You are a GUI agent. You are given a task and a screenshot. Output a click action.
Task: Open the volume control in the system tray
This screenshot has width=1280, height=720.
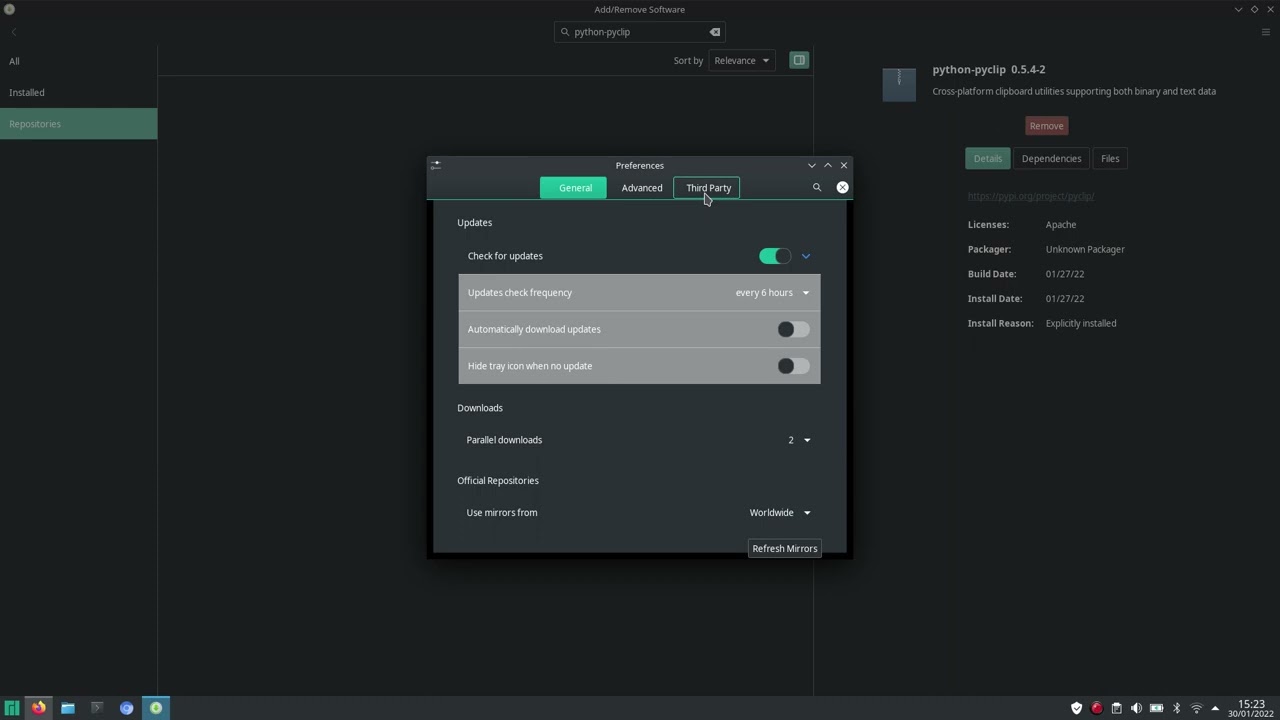(1136, 708)
